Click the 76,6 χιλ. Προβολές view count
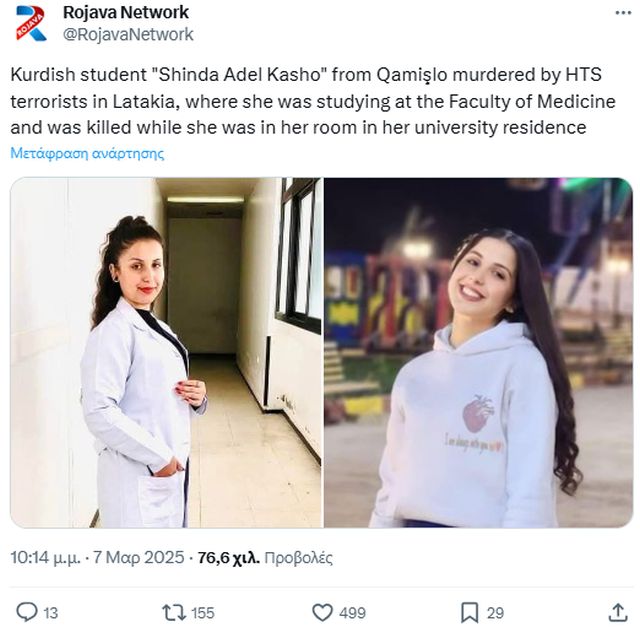 pos(265,557)
